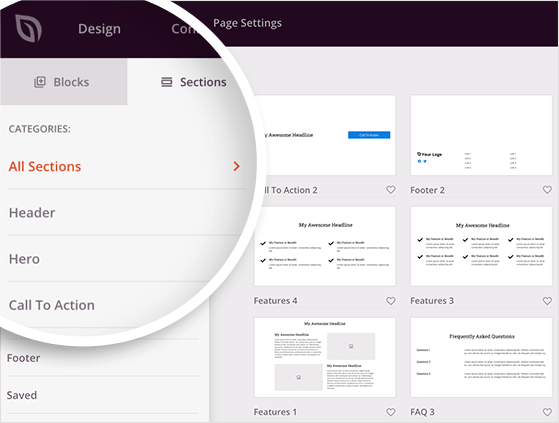
Task: Open the Design tab
Action: 99,29
